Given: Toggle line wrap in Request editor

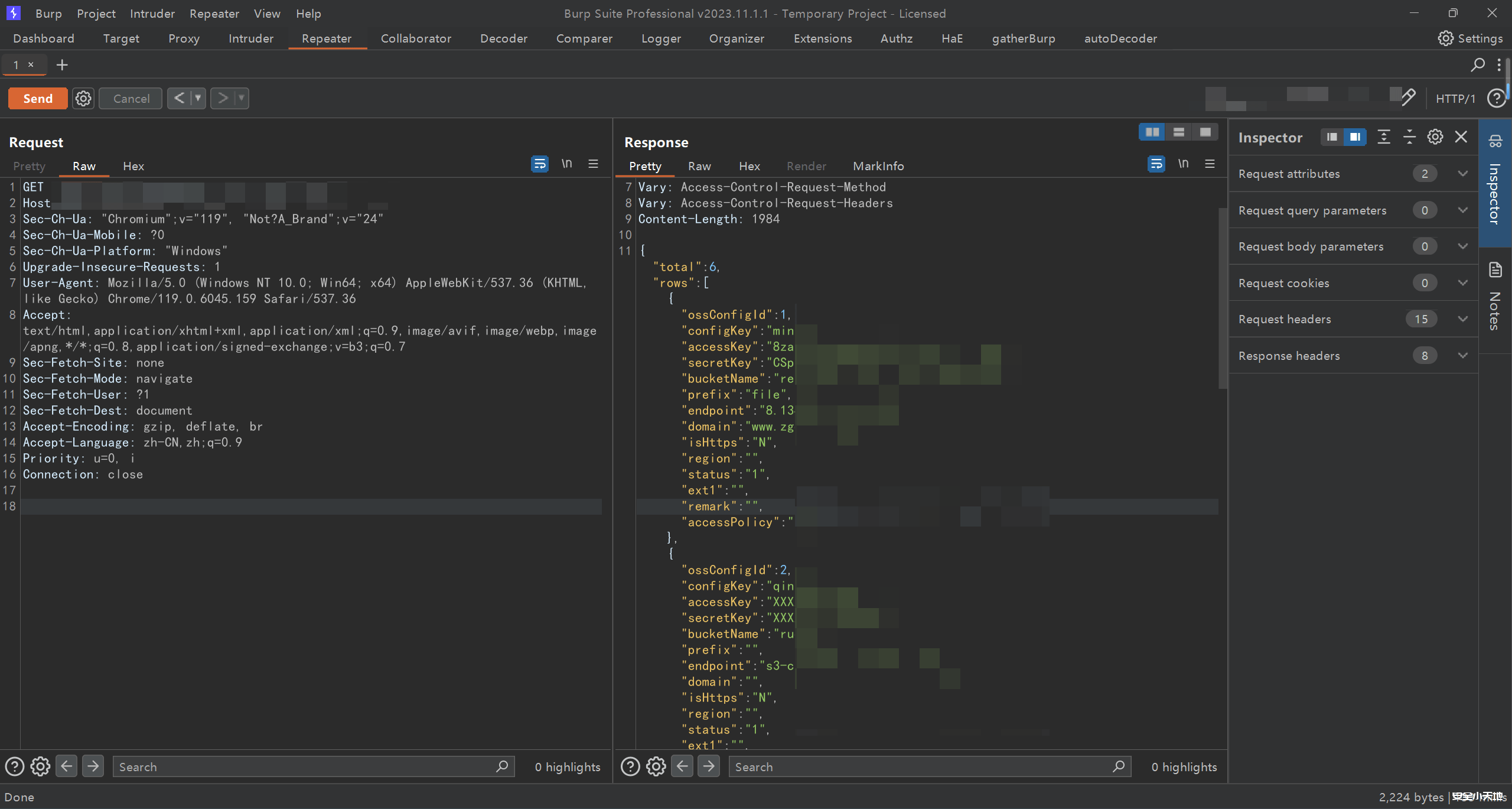Looking at the screenshot, I should (x=540, y=164).
